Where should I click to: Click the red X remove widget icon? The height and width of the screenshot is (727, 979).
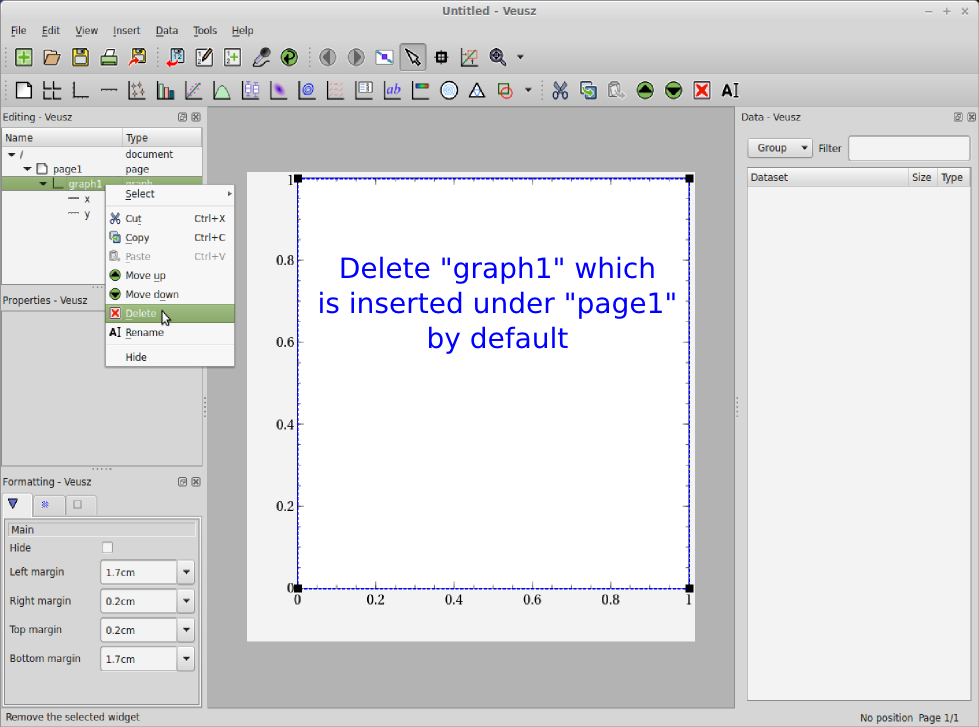click(x=702, y=91)
